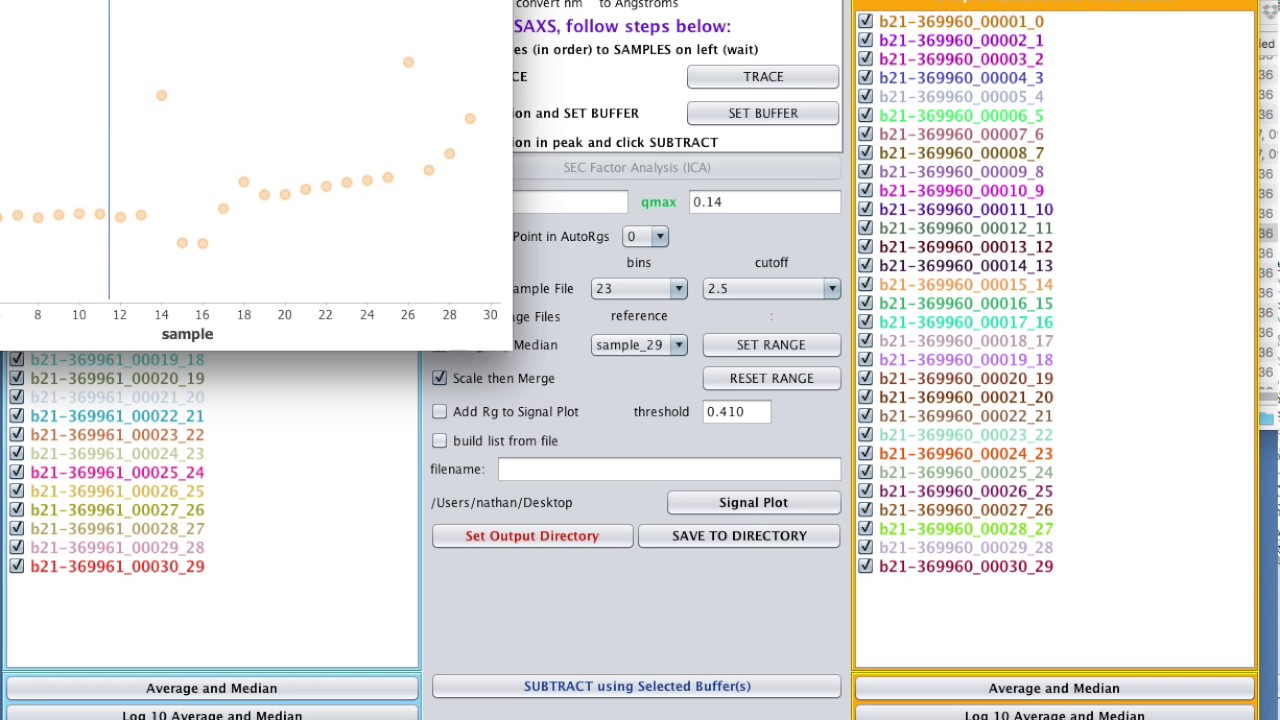Open the Point in AutoRgs dropdown
Viewport: 1280px width, 720px height.
pyautogui.click(x=645, y=237)
